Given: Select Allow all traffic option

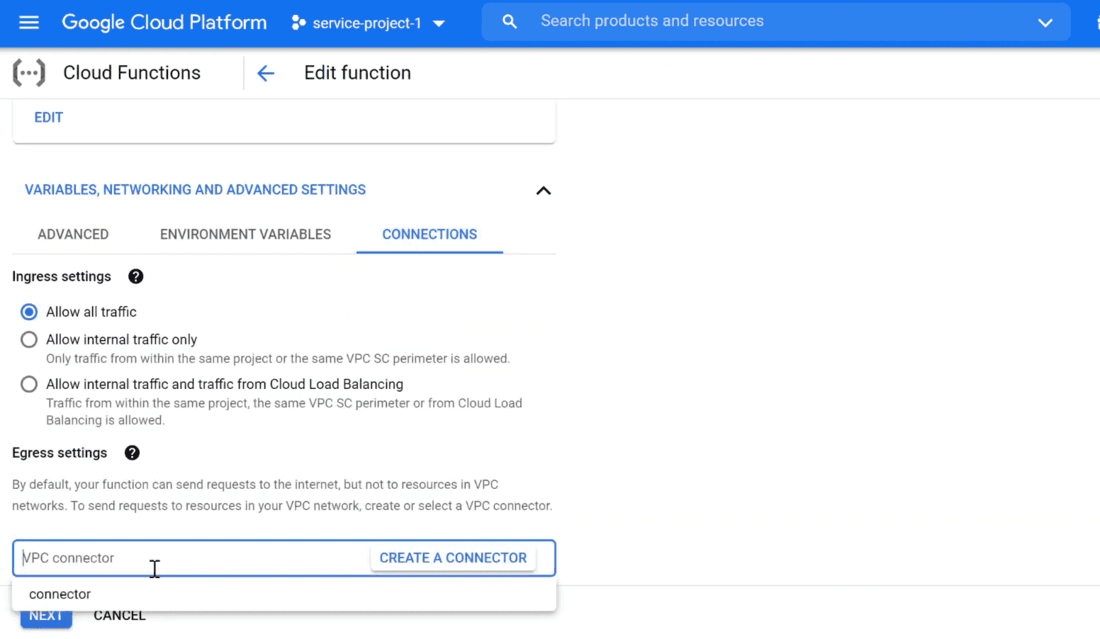Looking at the screenshot, I should click(29, 312).
